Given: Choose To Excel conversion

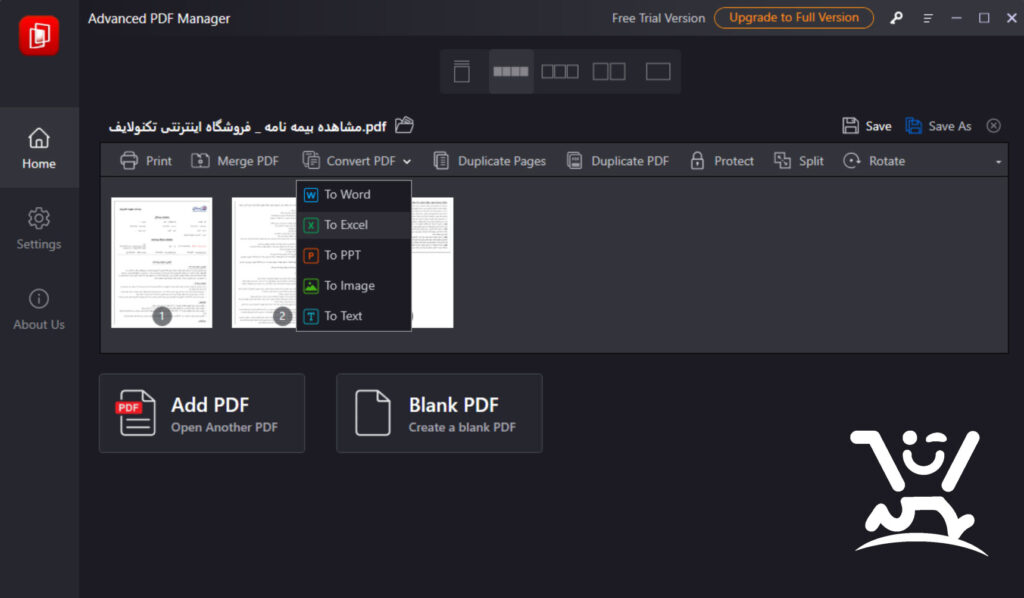Looking at the screenshot, I should (x=354, y=225).
